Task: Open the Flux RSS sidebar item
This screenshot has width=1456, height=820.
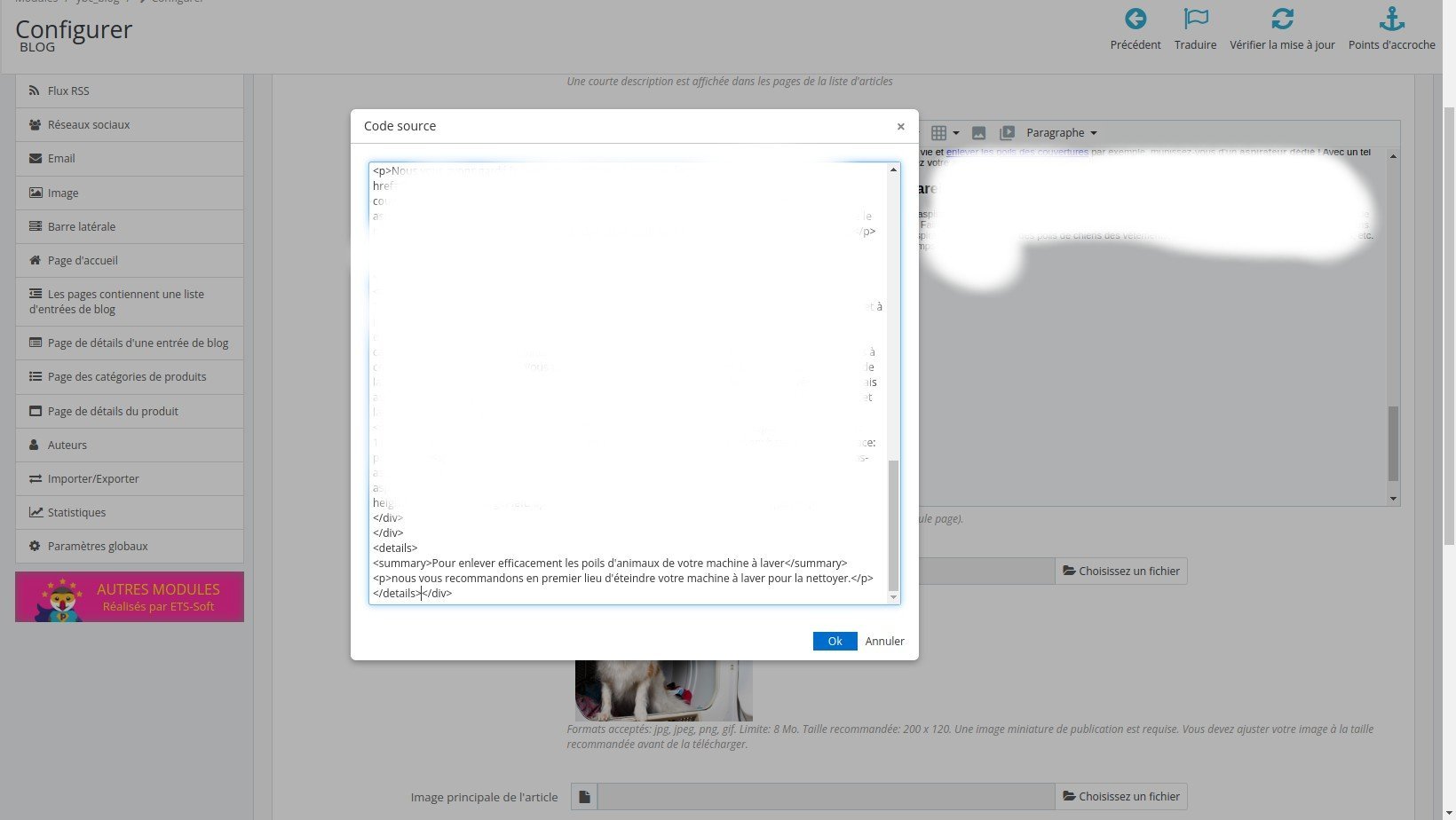Action: click(x=130, y=91)
